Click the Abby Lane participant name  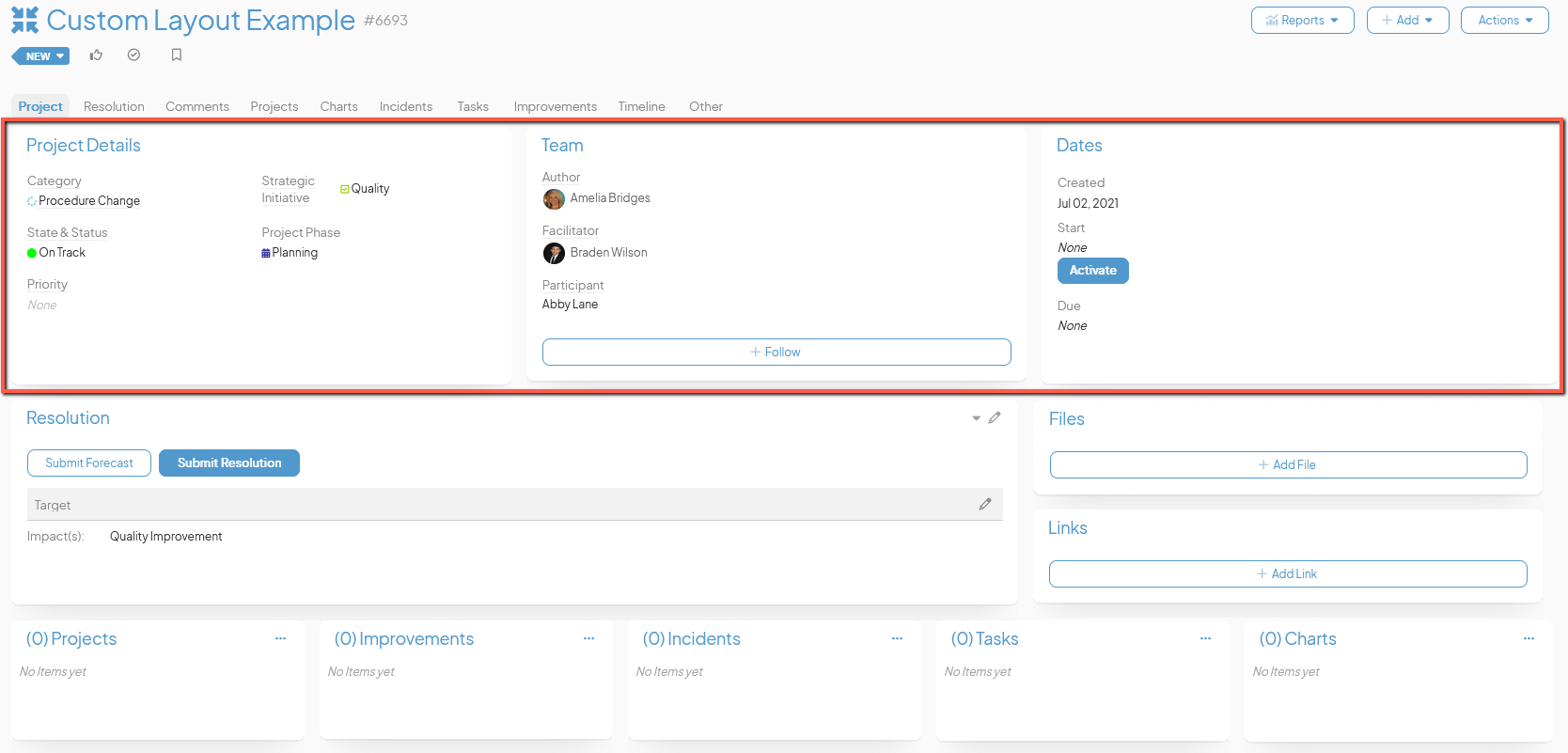[570, 305]
